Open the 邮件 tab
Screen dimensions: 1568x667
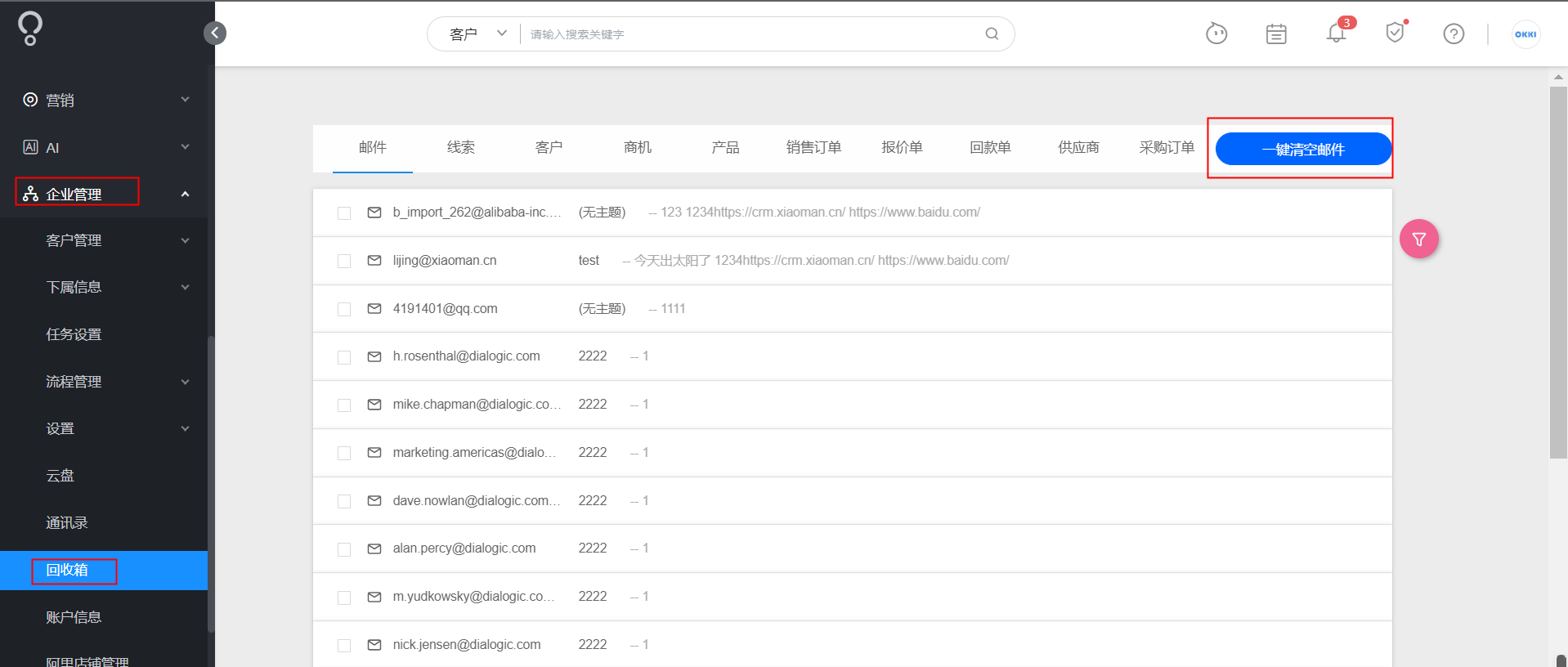[373, 147]
